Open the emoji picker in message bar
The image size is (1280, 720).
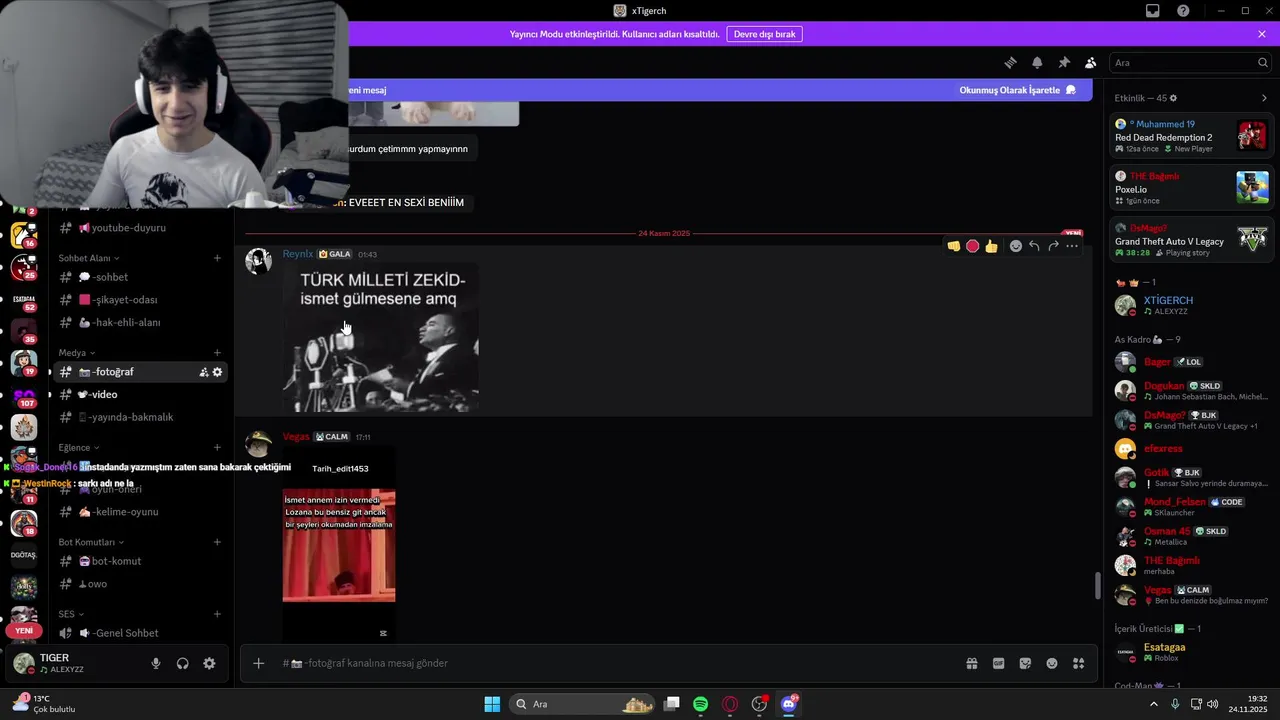coord(1052,663)
